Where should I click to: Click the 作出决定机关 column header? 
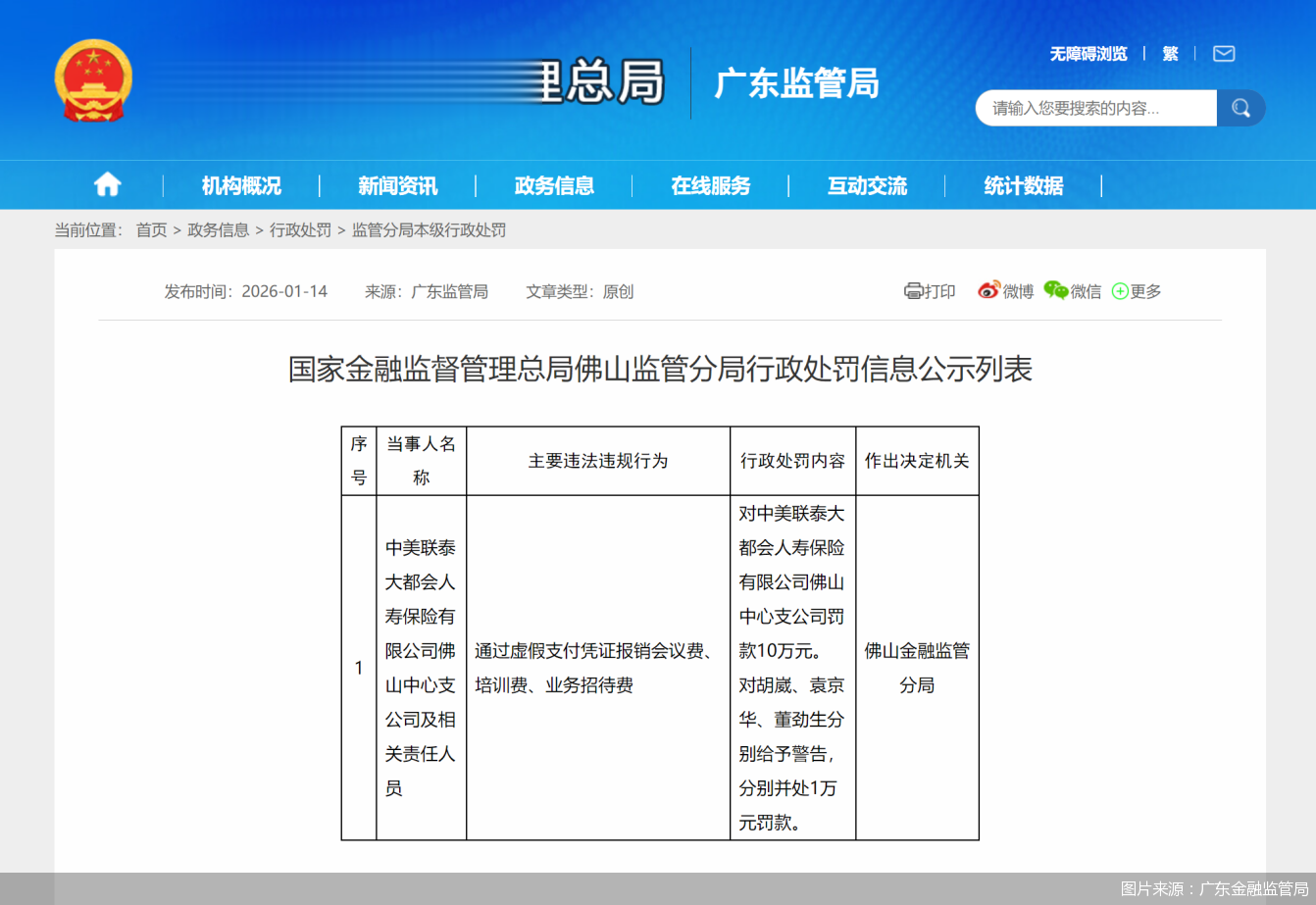click(917, 461)
